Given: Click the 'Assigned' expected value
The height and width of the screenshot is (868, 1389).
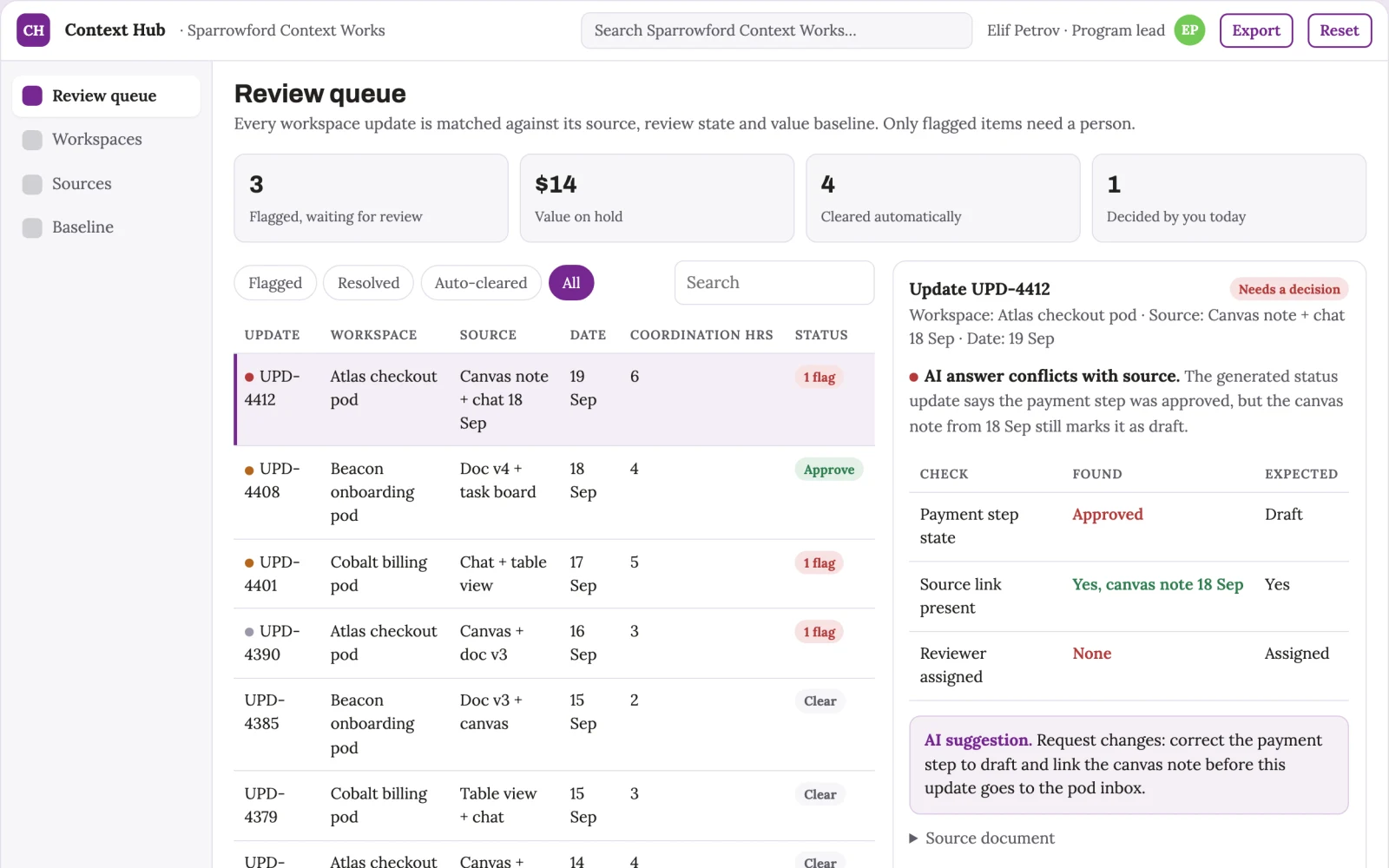Looking at the screenshot, I should tap(1296, 654).
